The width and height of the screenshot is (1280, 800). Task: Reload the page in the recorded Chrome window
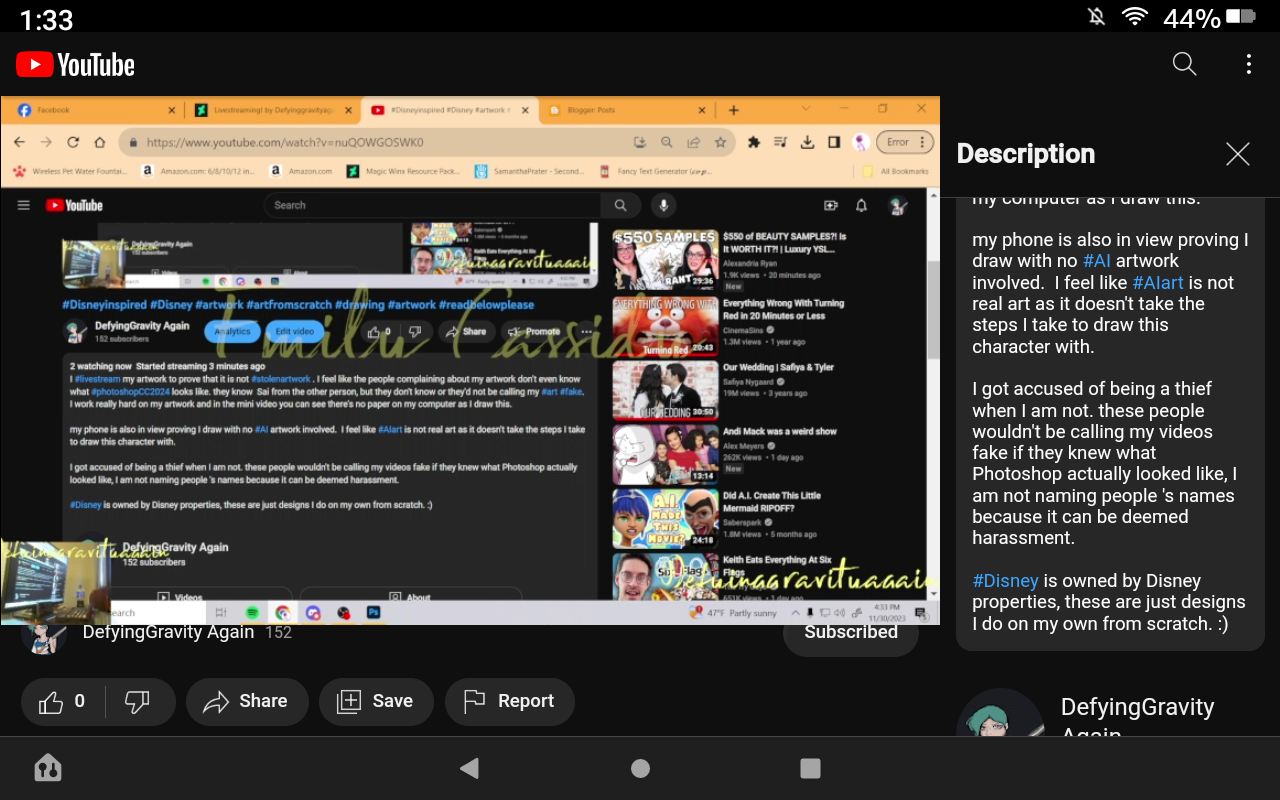pos(73,142)
